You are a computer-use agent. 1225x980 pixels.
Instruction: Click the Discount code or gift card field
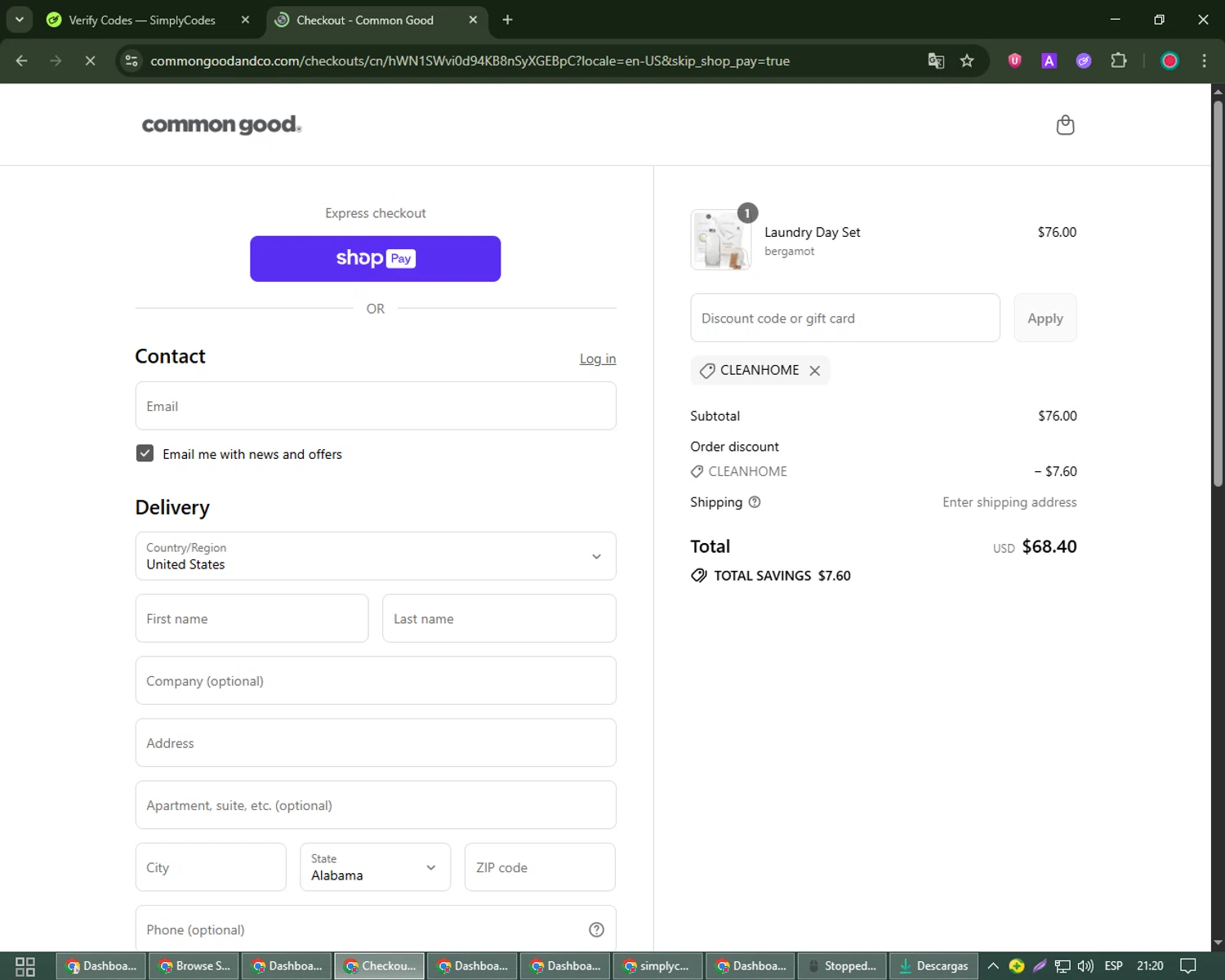(844, 318)
